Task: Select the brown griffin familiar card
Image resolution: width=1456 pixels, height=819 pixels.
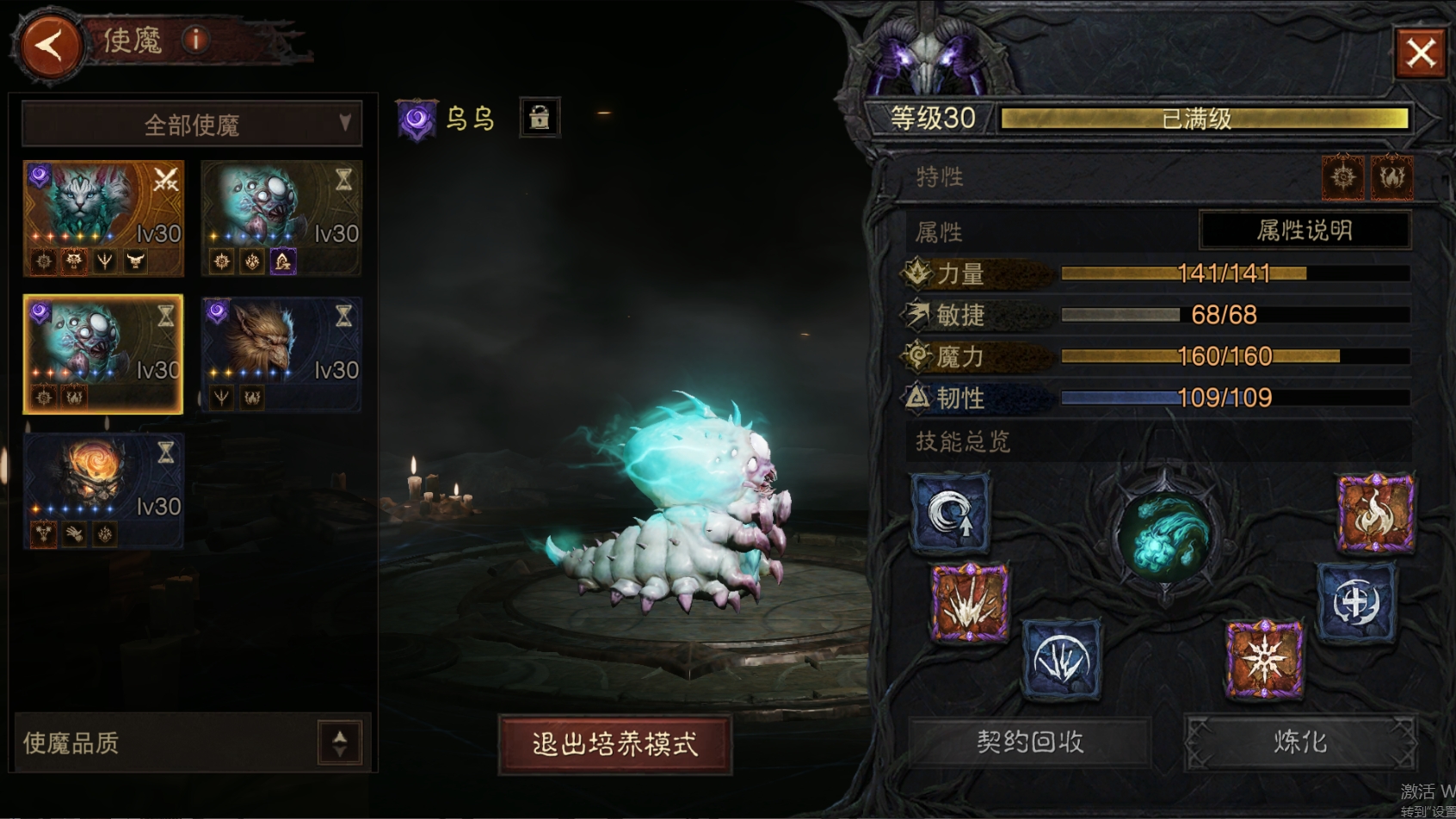Action: [x=281, y=354]
